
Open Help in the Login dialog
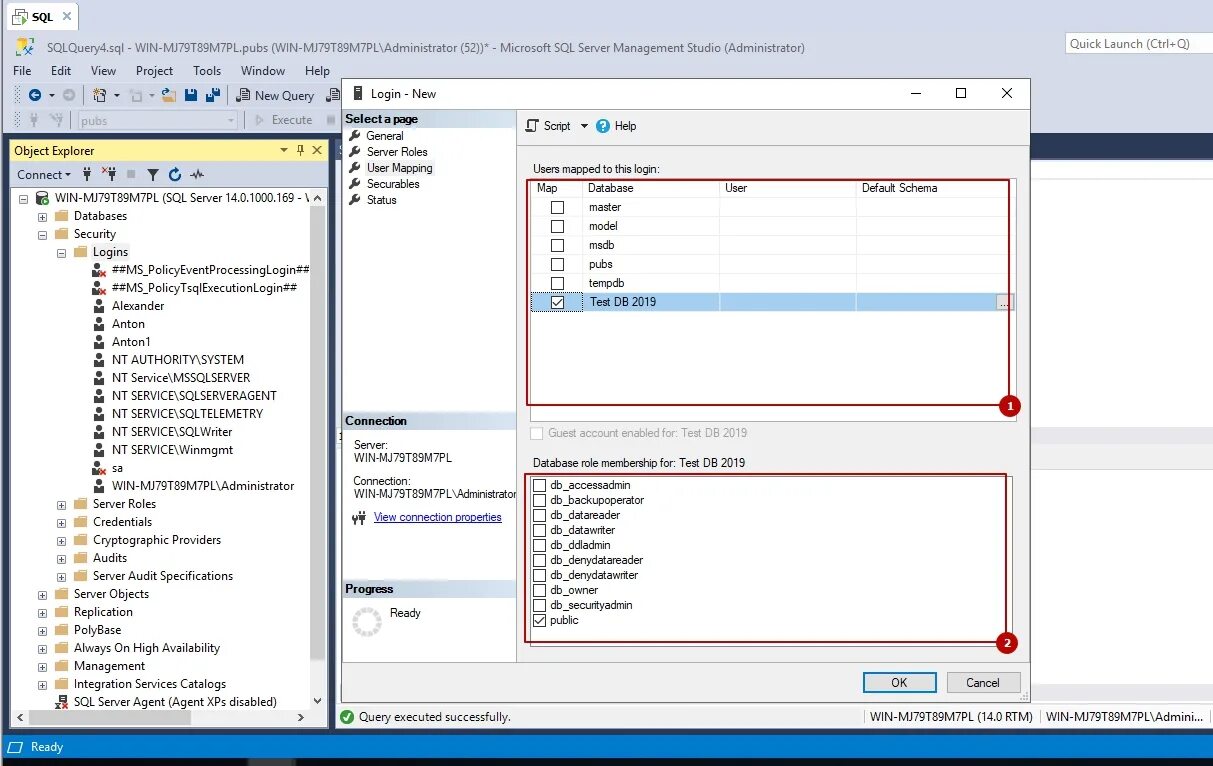click(x=616, y=126)
